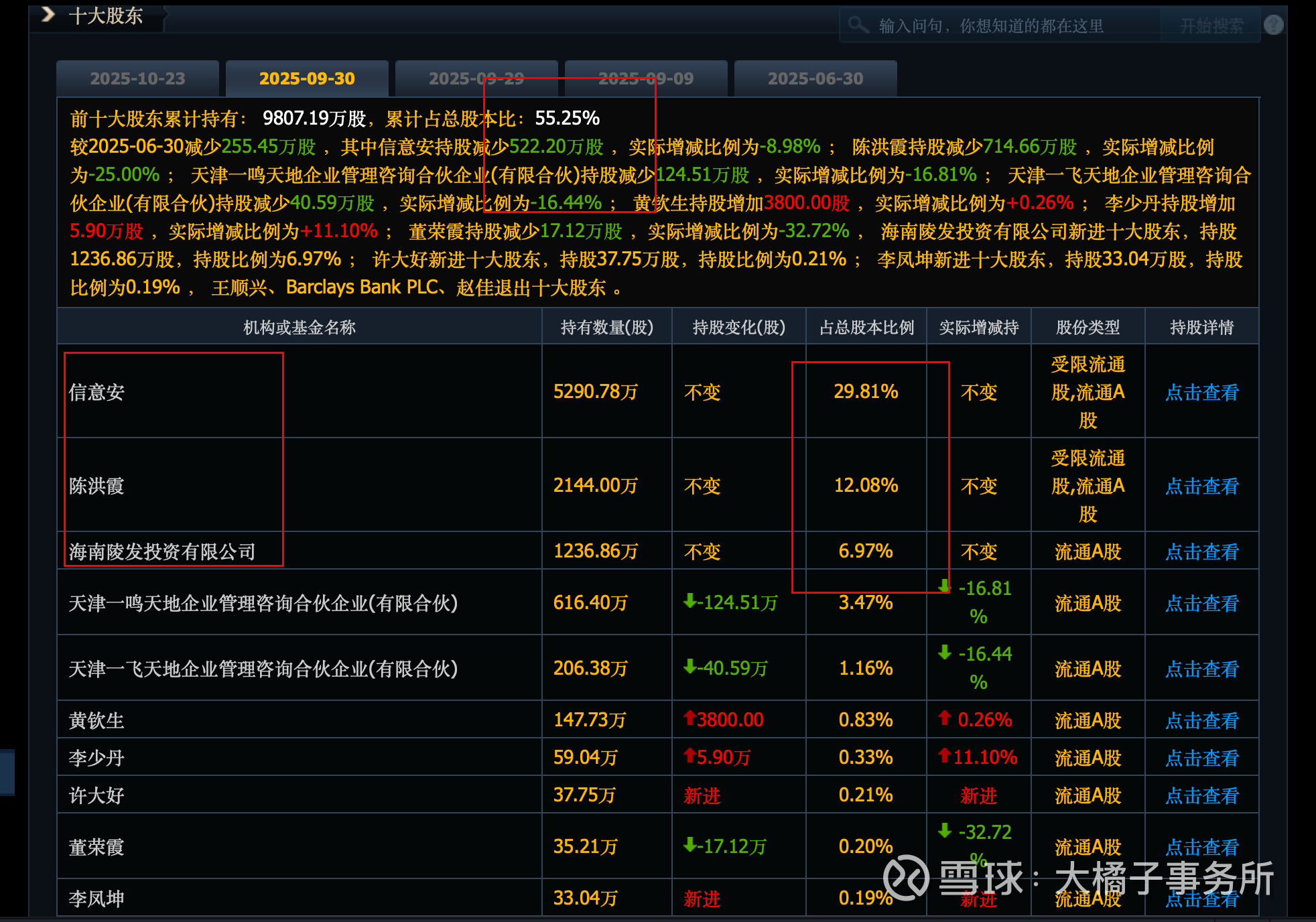
Task: Open the 2025-06-30 date tab
Action: (x=815, y=78)
